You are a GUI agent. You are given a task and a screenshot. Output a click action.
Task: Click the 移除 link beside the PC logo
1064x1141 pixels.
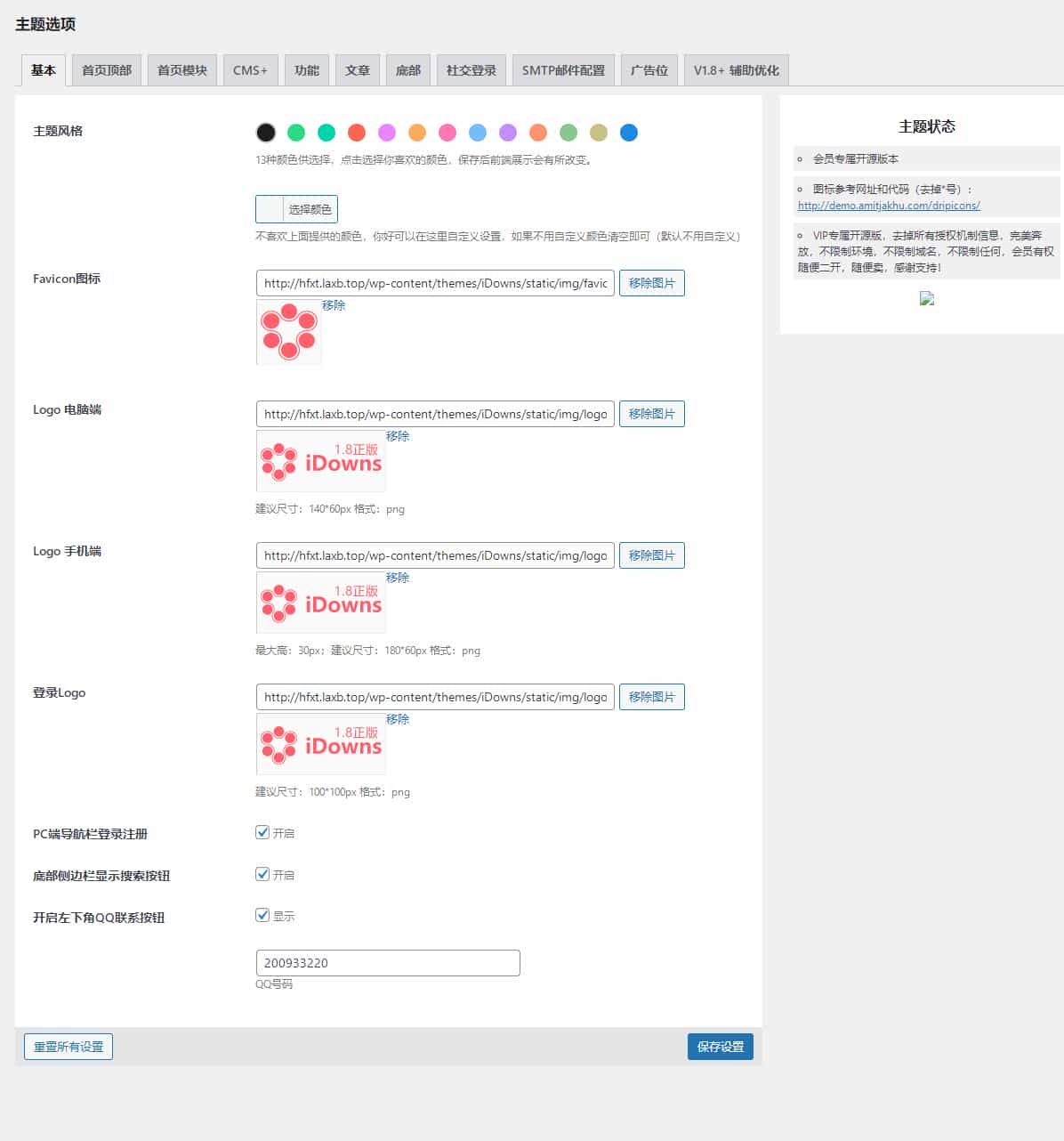click(398, 436)
